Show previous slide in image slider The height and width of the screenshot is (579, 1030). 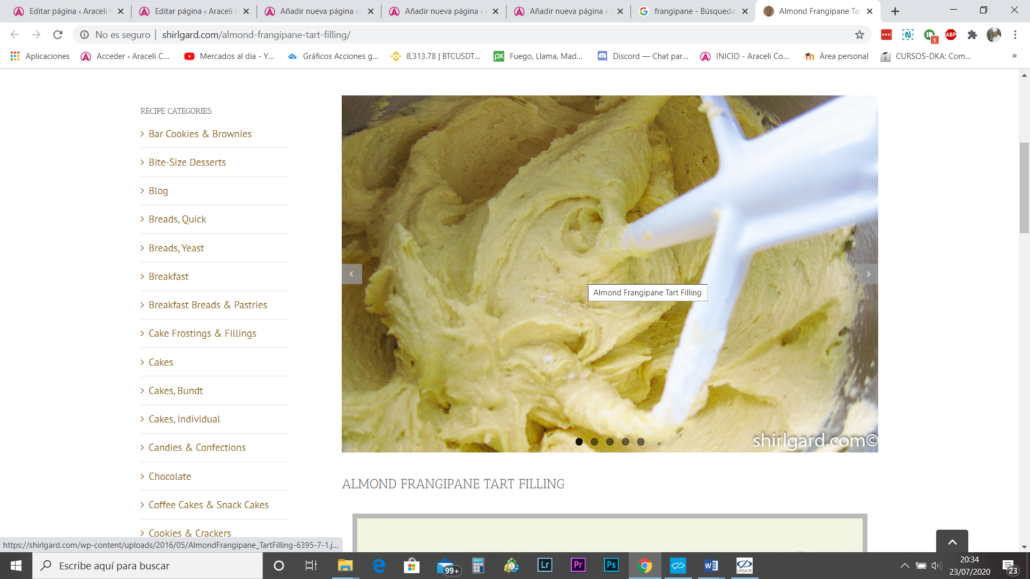click(351, 274)
